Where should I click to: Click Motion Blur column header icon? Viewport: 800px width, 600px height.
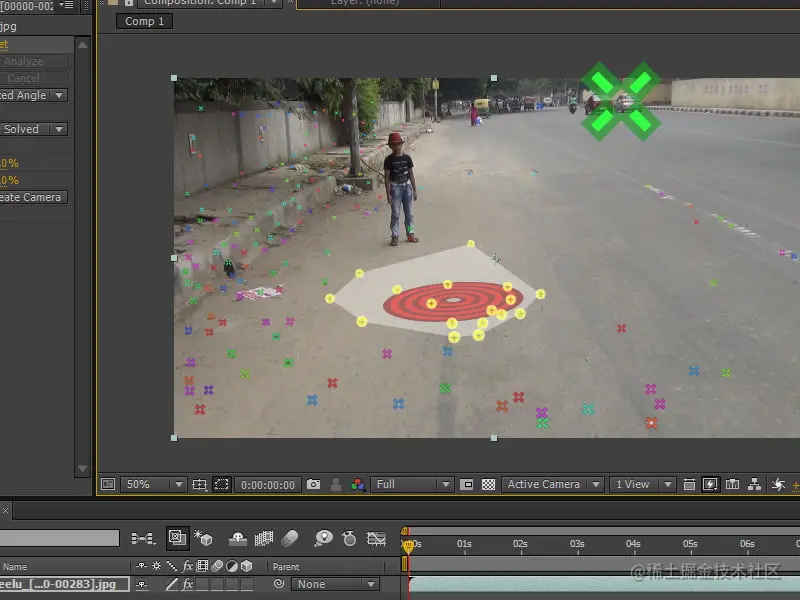(217, 566)
